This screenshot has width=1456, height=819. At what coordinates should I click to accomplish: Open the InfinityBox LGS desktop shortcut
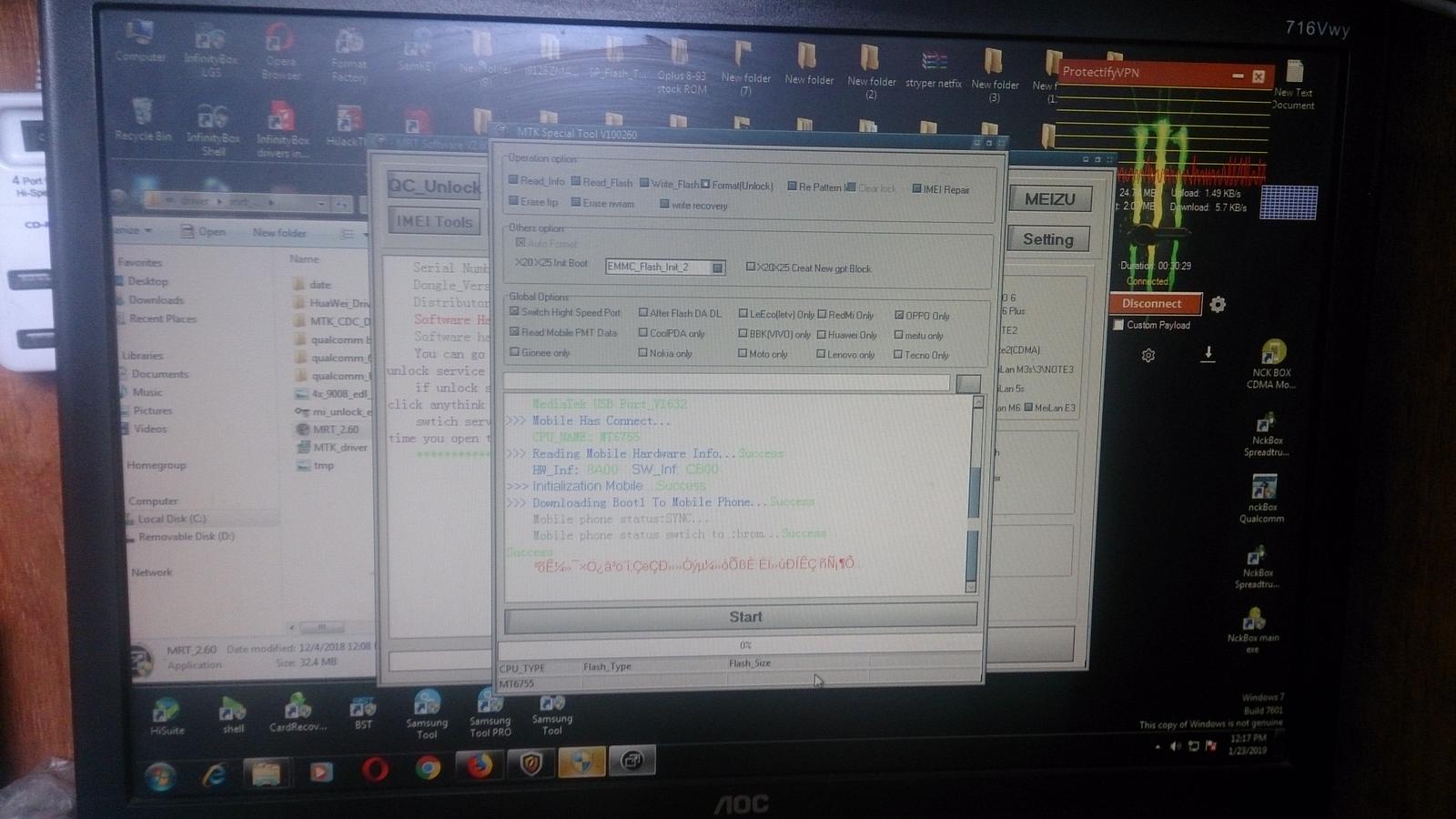(210, 50)
